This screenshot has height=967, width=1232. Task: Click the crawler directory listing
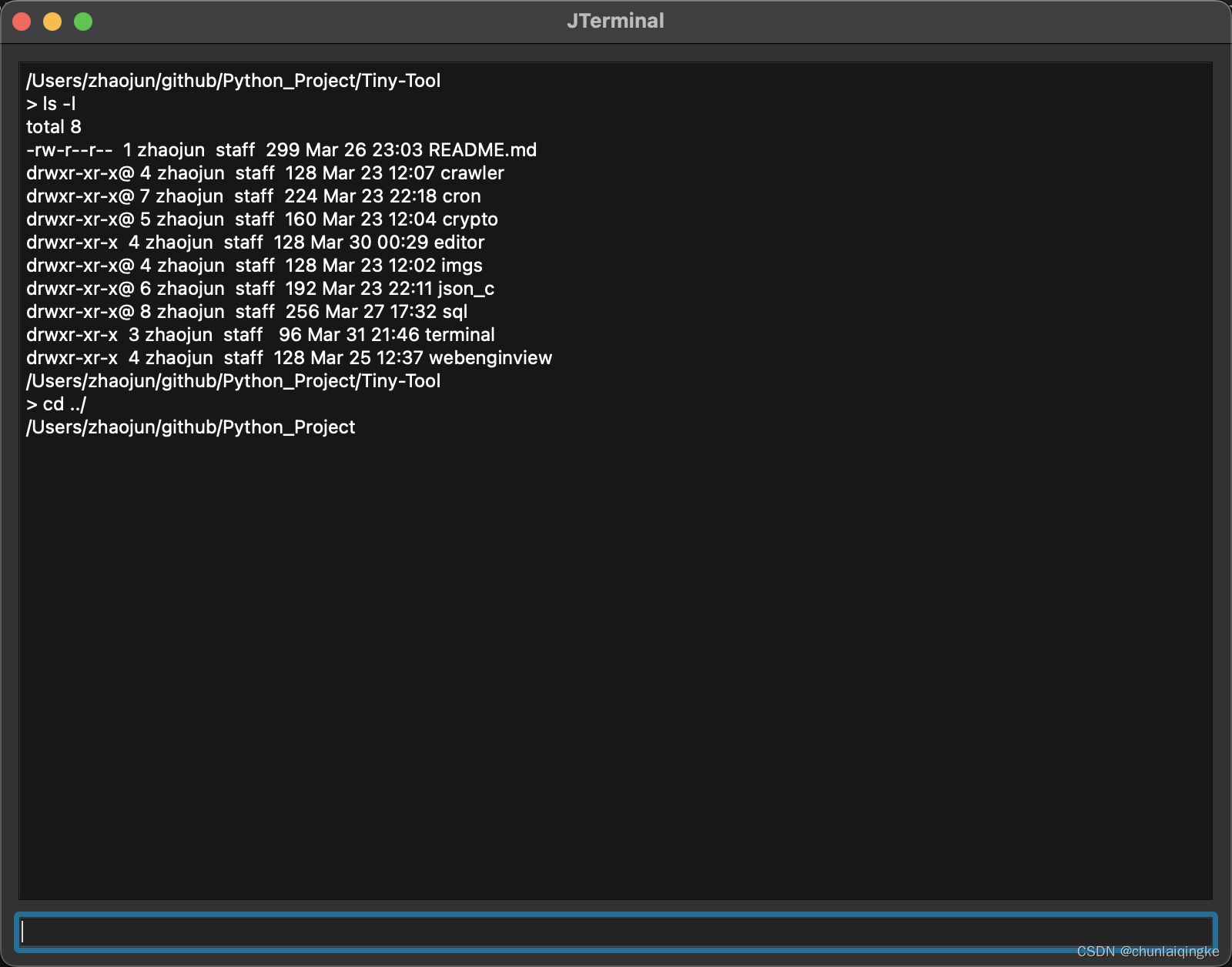[x=266, y=173]
